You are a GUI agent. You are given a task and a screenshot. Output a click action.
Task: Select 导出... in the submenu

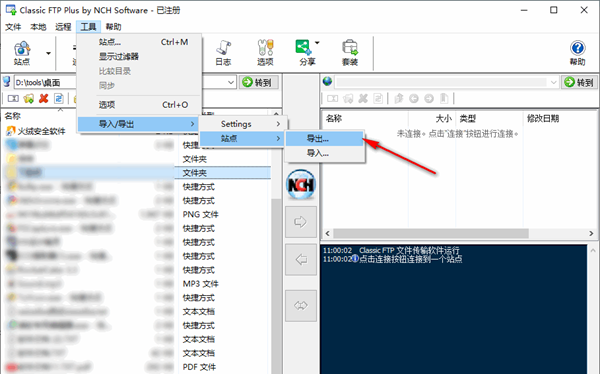click(x=324, y=139)
